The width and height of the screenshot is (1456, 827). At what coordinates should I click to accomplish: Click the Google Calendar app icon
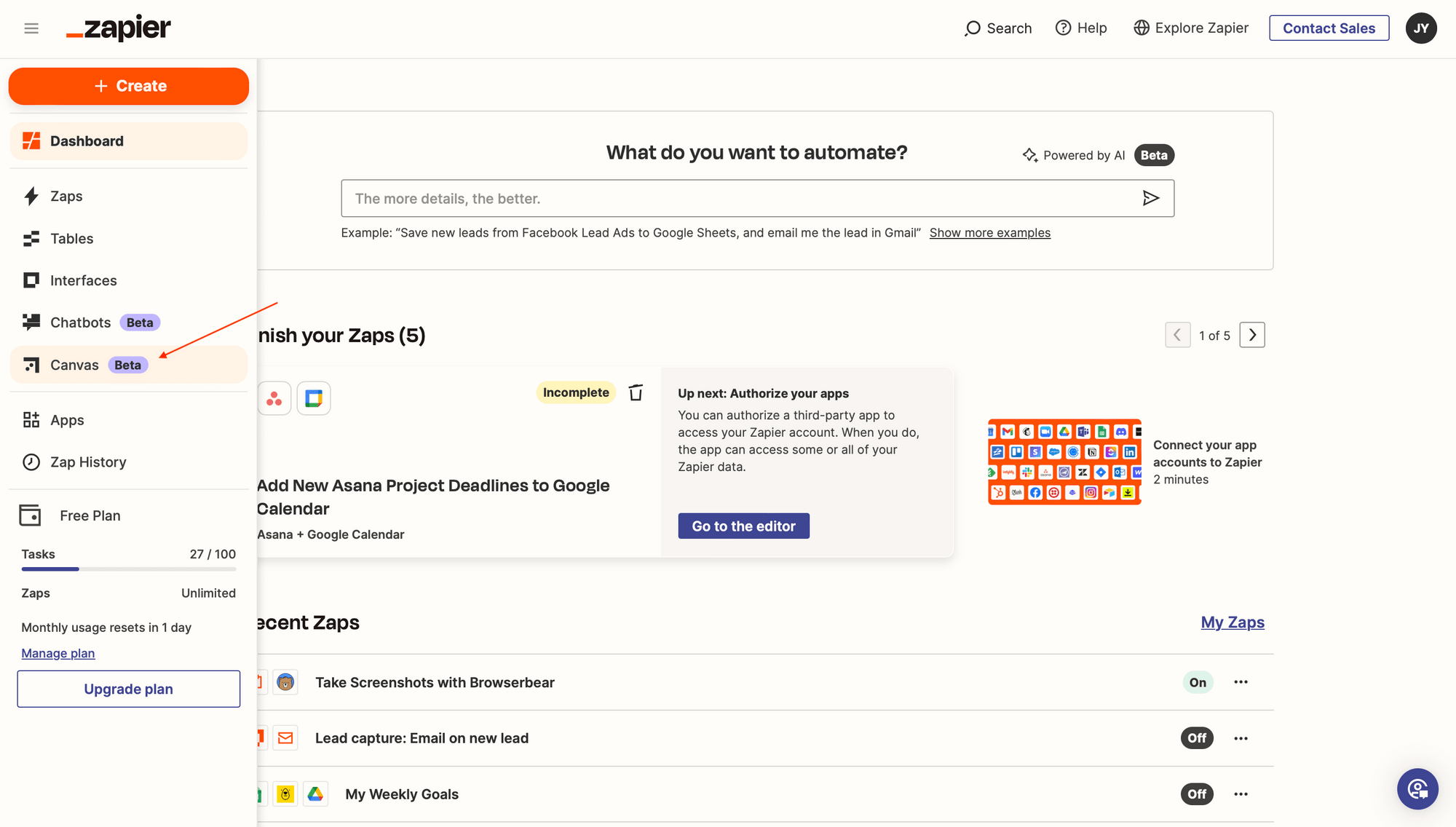pyautogui.click(x=314, y=398)
